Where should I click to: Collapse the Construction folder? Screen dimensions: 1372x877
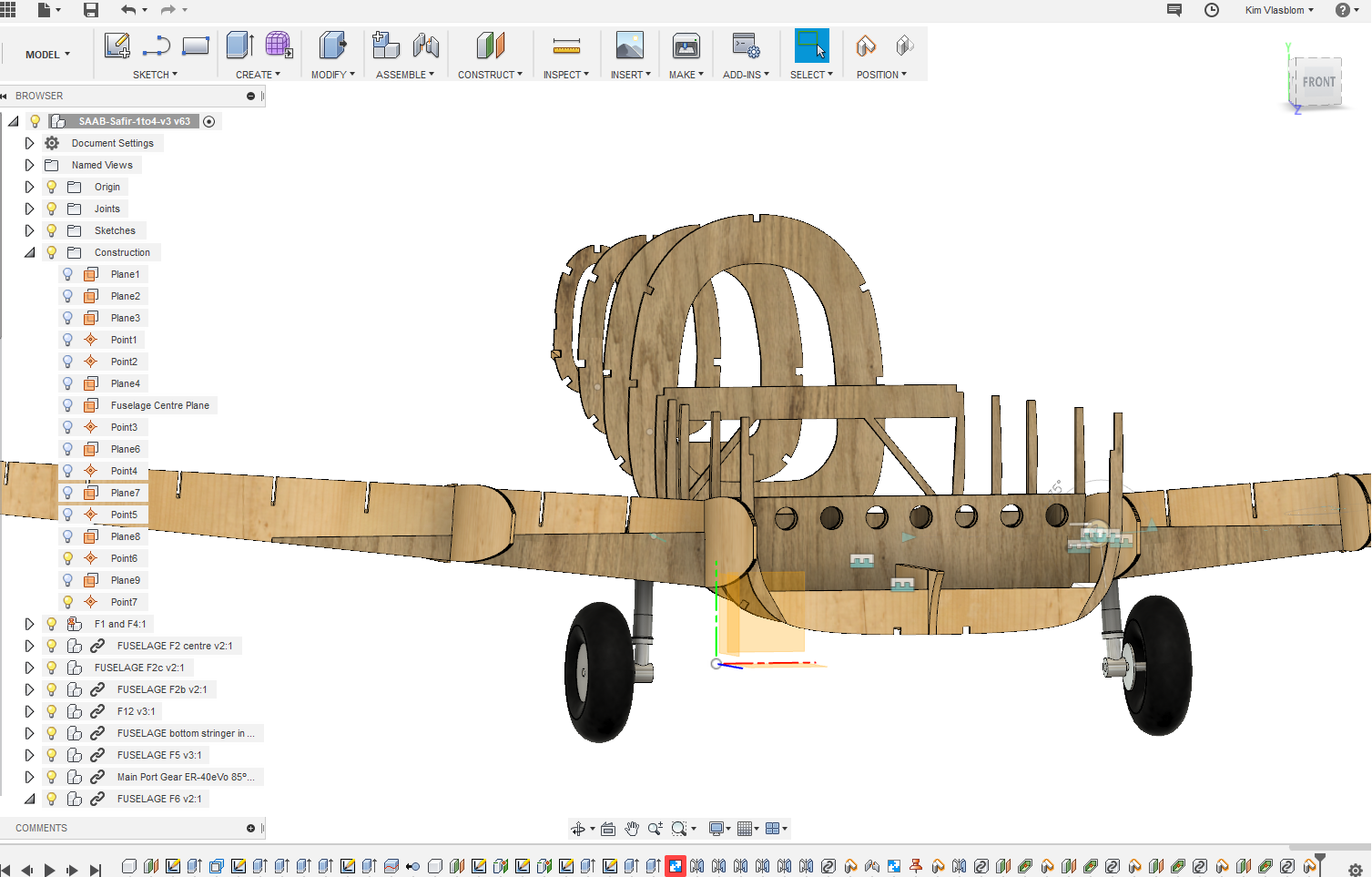[x=29, y=252]
